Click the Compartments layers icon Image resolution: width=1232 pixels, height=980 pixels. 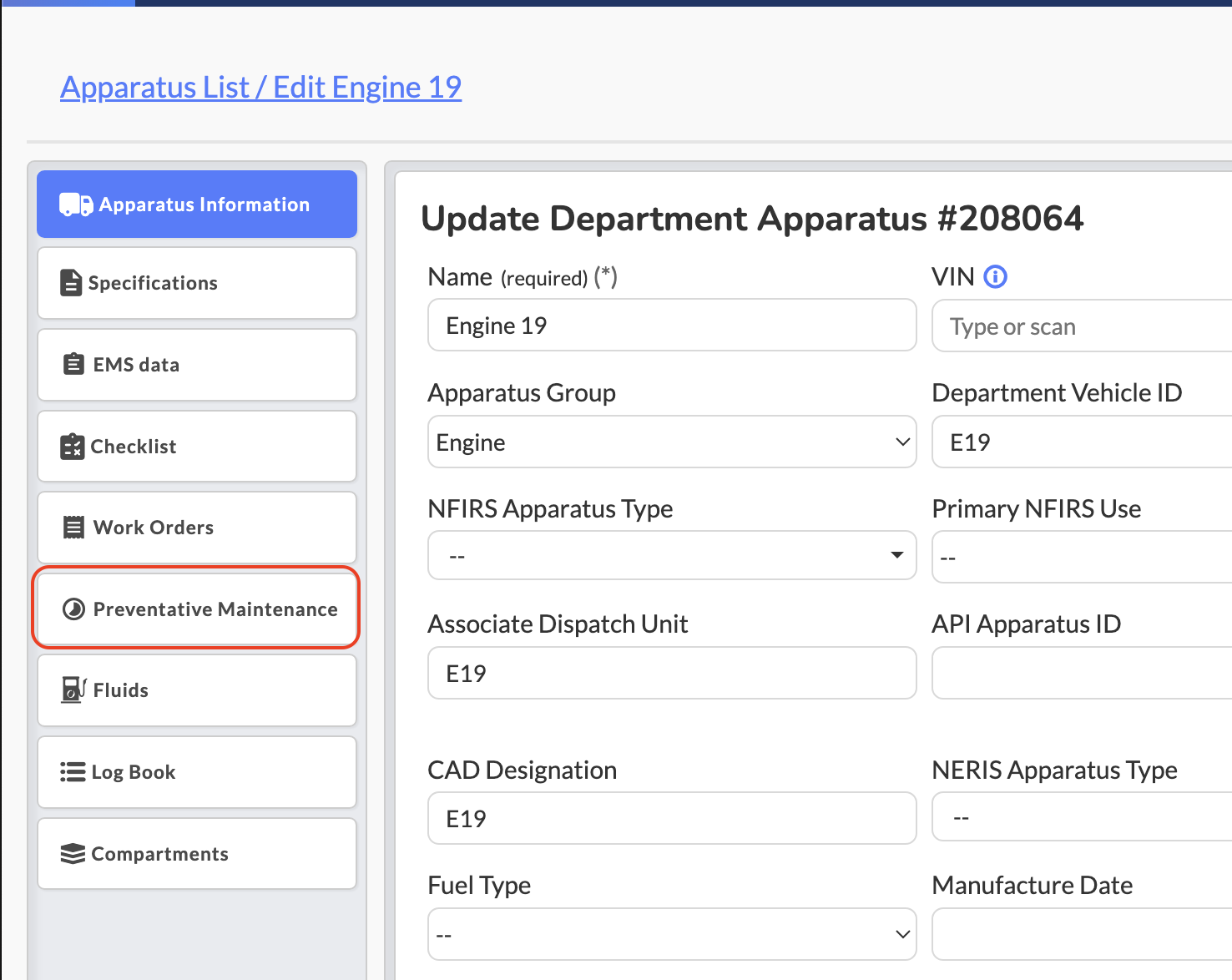(x=73, y=854)
